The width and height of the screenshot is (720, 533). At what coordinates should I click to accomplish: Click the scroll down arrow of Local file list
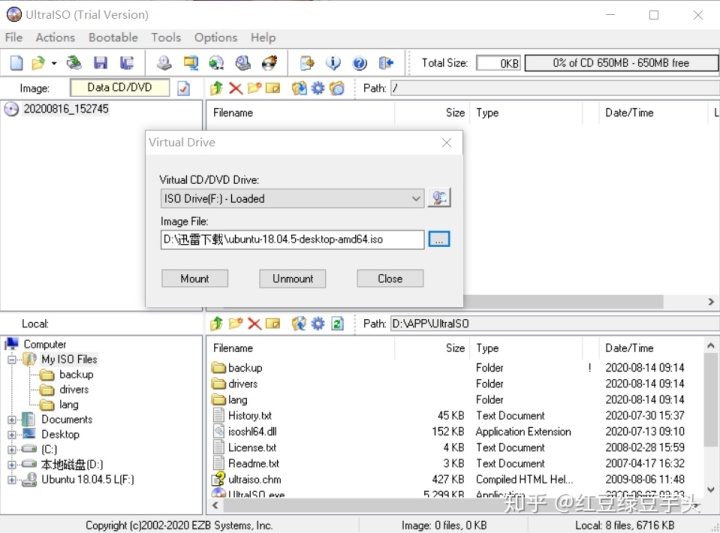point(711,490)
